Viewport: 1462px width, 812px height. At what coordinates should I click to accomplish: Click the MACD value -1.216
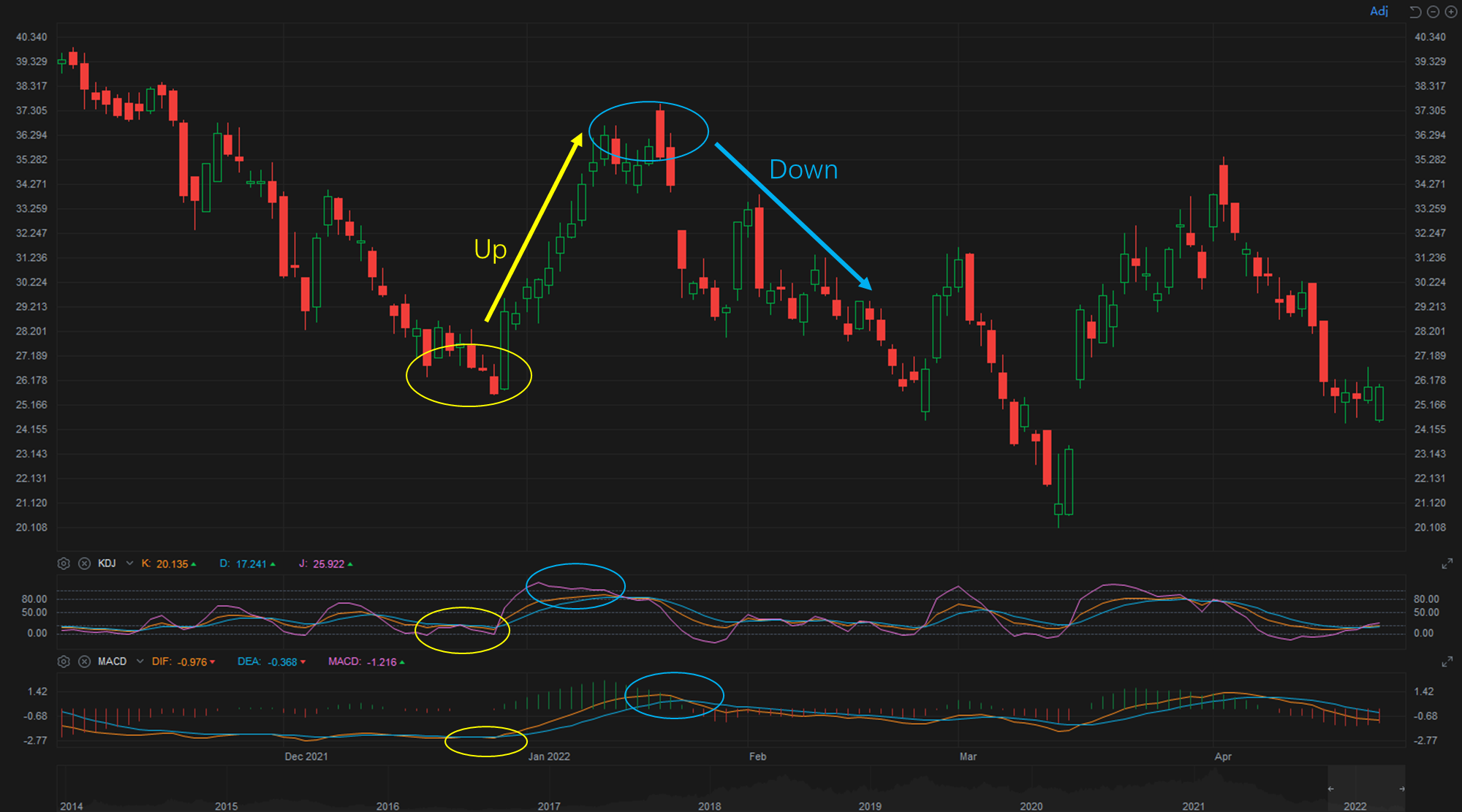pyautogui.click(x=382, y=662)
